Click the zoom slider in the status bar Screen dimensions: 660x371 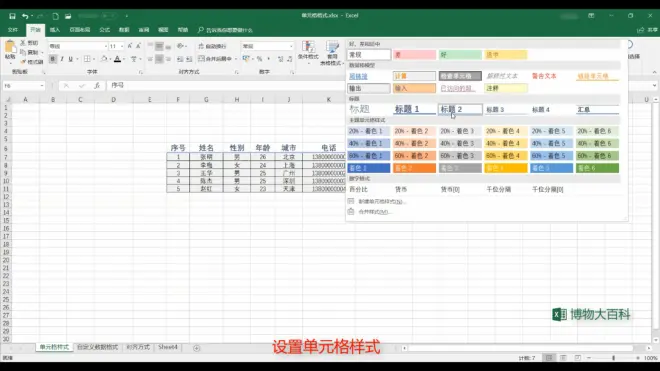coord(613,358)
